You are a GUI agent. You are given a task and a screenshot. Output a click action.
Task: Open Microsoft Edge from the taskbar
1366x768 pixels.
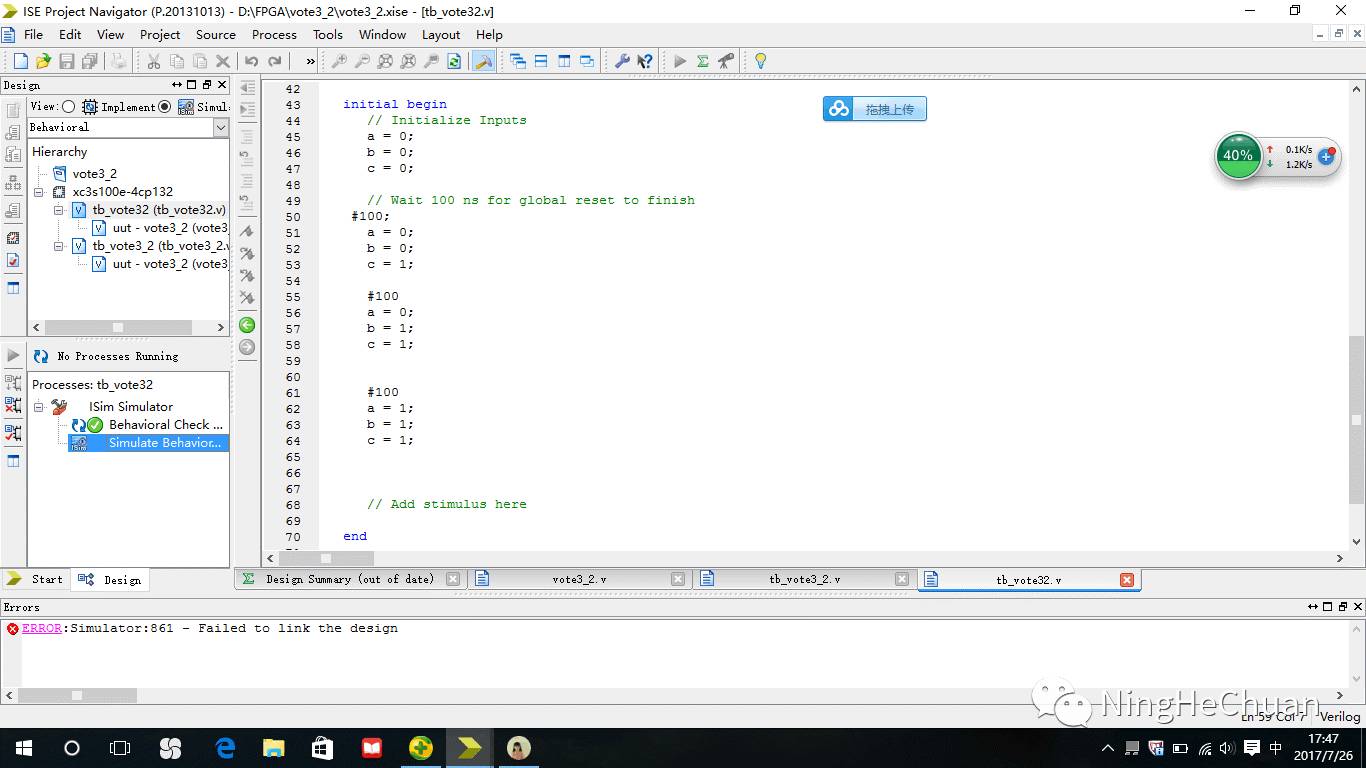[225, 748]
